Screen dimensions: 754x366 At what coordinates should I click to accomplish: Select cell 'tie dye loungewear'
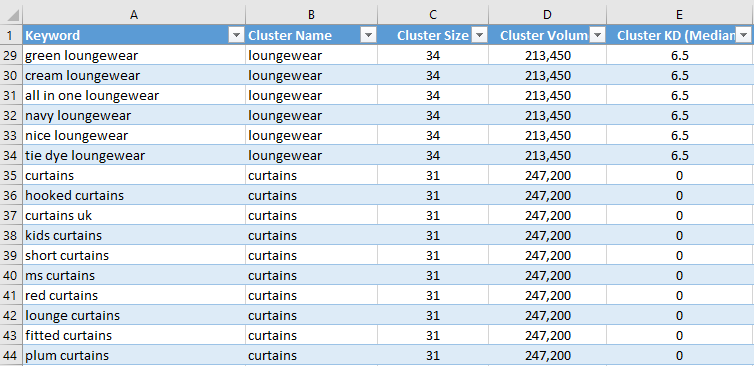[x=134, y=155]
